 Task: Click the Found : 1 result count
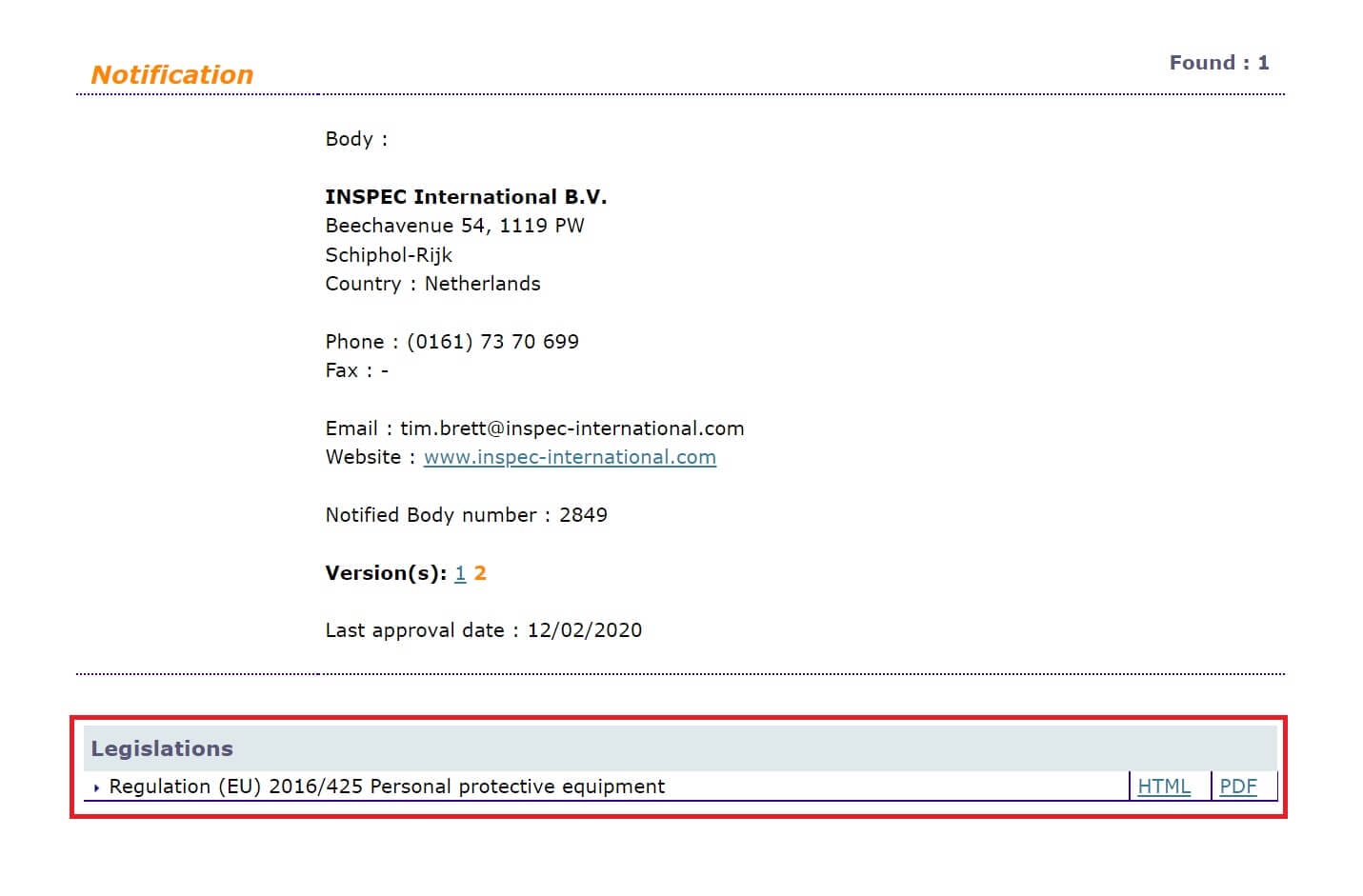(1219, 63)
